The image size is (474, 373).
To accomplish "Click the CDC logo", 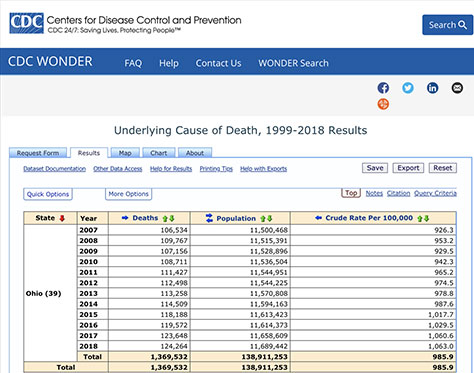I will tap(26, 23).
